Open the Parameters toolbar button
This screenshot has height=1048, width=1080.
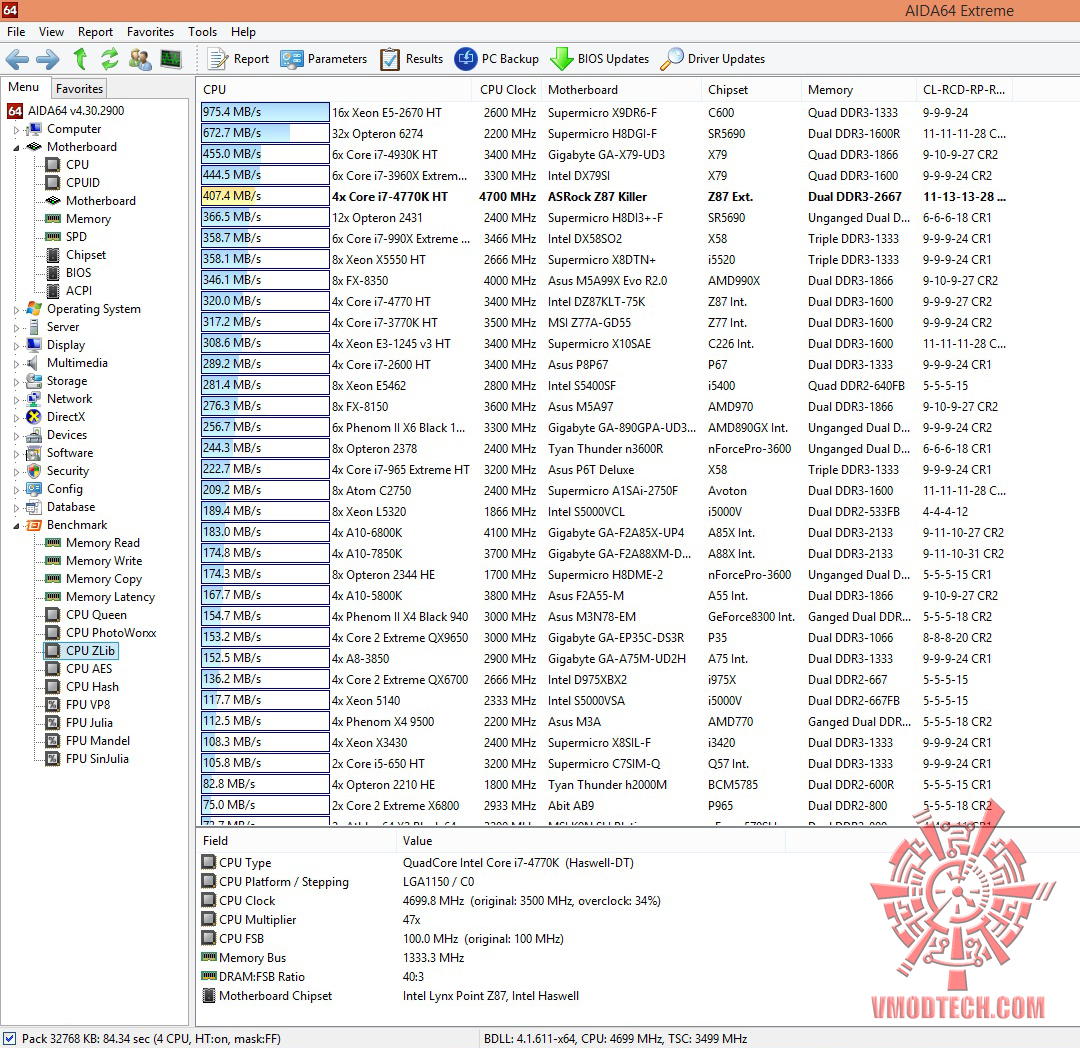coord(323,59)
